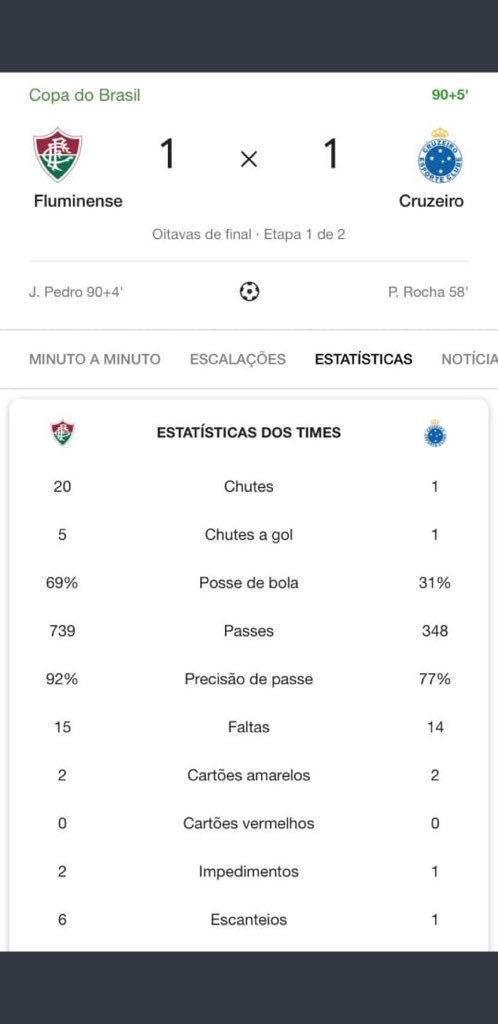Click the Posse de bola statistic row
The width and height of the screenshot is (498, 1024).
[249, 583]
